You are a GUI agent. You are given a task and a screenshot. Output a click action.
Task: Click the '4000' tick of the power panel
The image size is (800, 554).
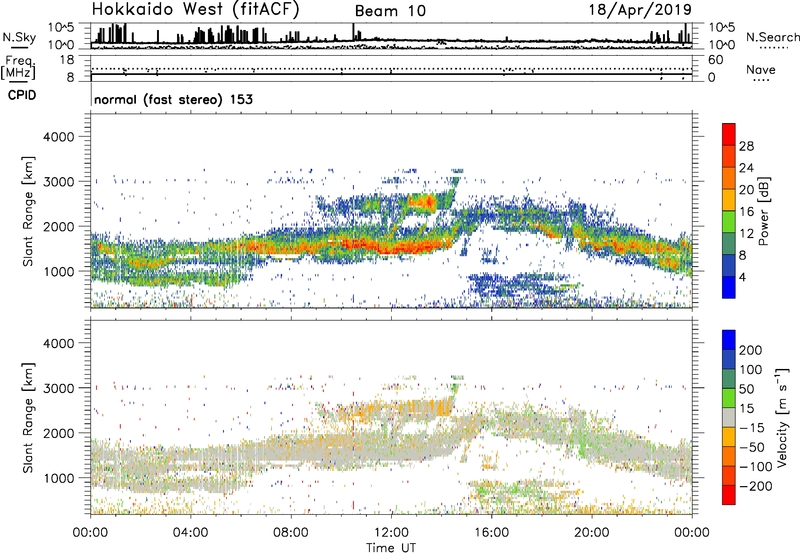pos(58,137)
